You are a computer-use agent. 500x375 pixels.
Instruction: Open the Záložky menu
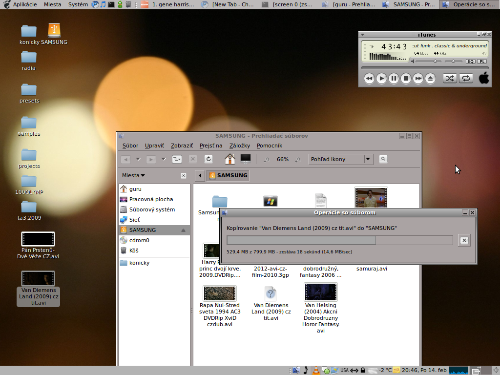(x=240, y=146)
